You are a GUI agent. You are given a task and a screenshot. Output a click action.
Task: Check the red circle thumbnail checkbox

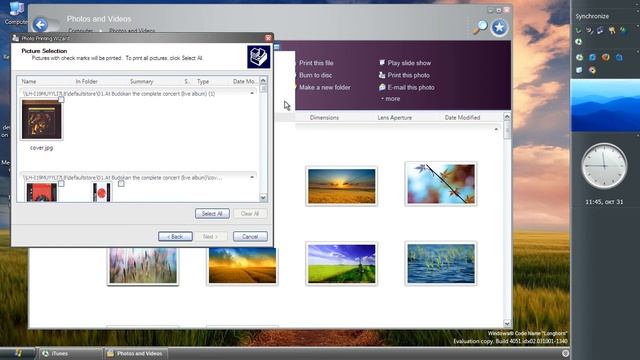[x=121, y=184]
